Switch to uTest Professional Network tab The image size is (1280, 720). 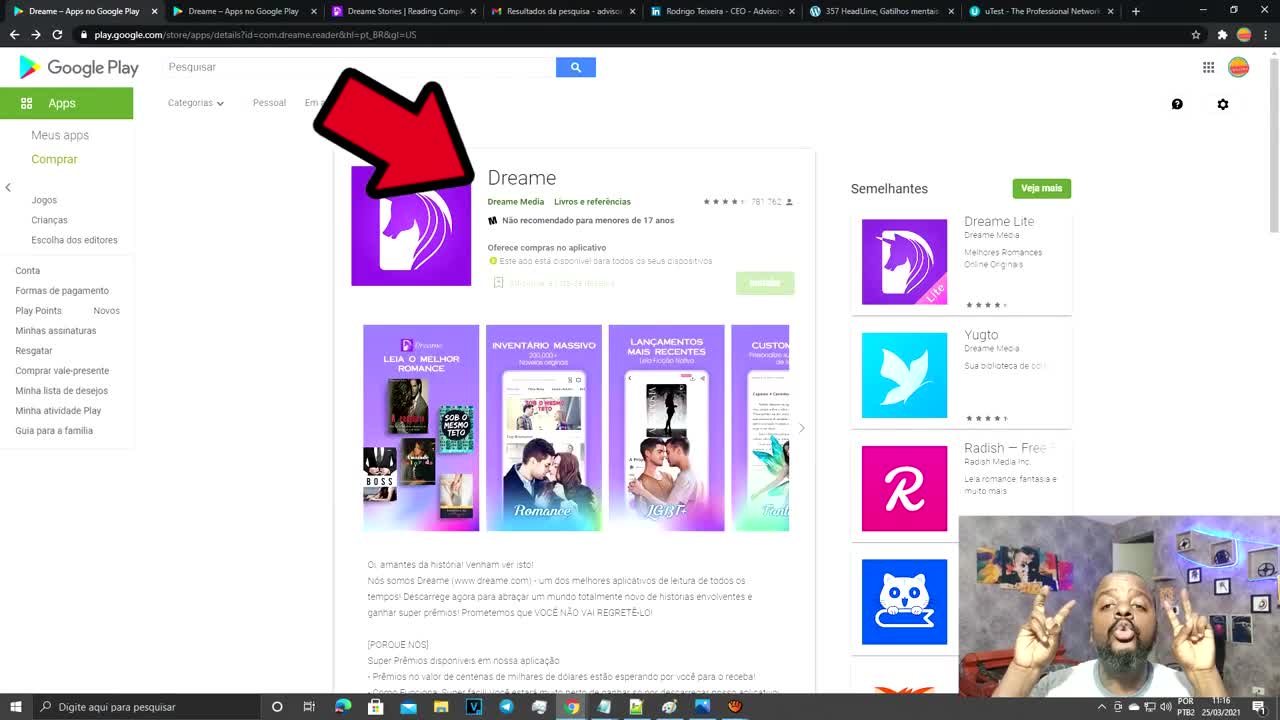pyautogui.click(x=1040, y=11)
